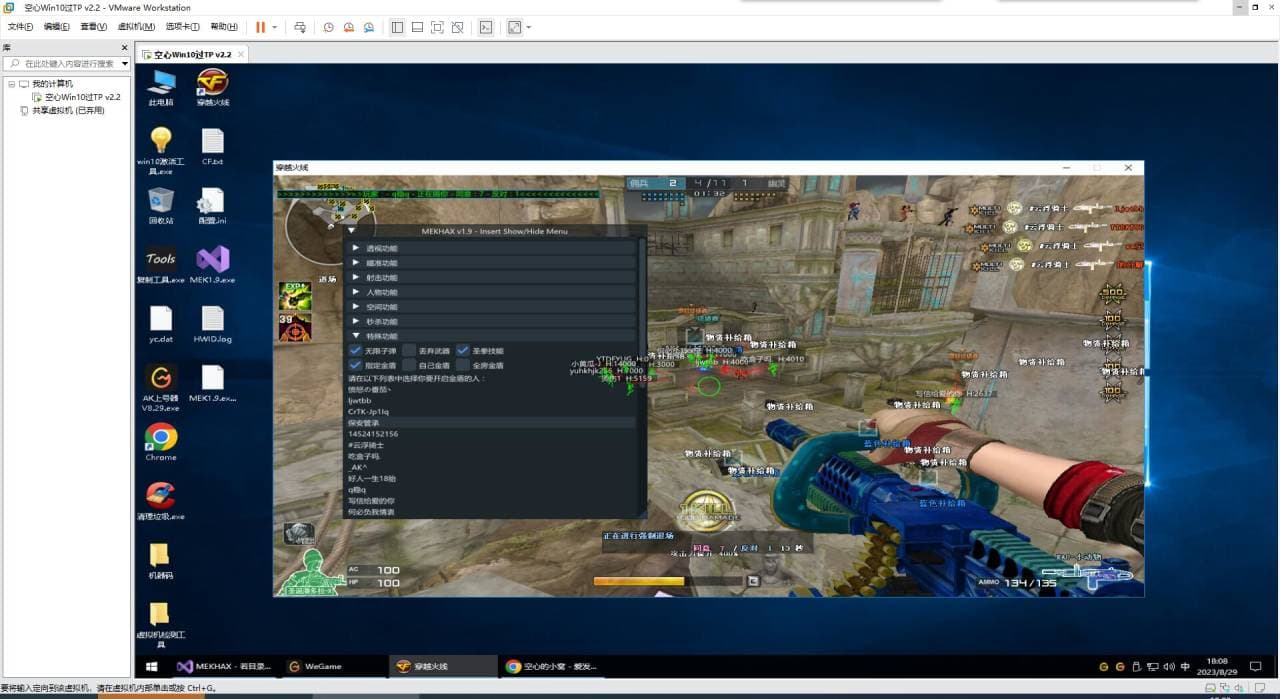Image resolution: width=1280 pixels, height=699 pixels.
Task: Expand the 空间功能 section
Action: tap(490, 307)
